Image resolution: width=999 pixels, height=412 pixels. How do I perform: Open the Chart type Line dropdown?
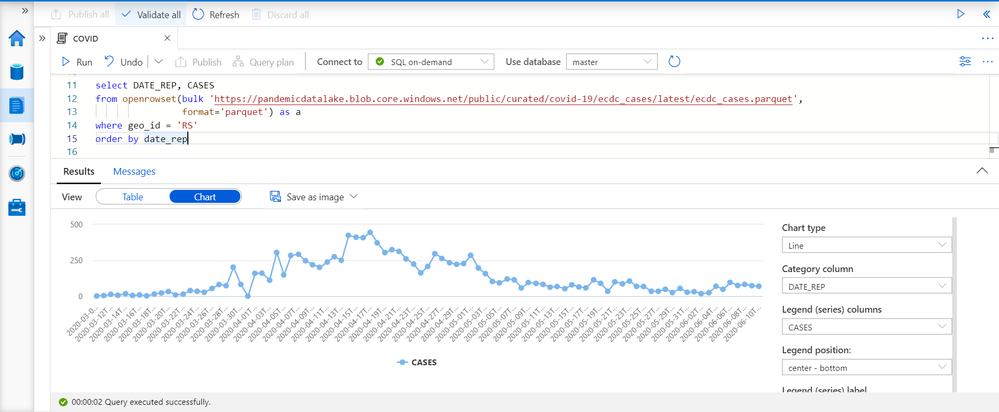[x=866, y=245]
